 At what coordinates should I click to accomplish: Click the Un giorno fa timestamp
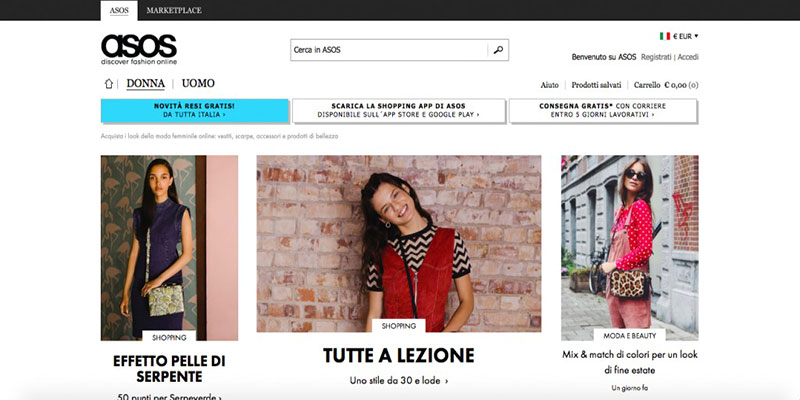point(630,388)
